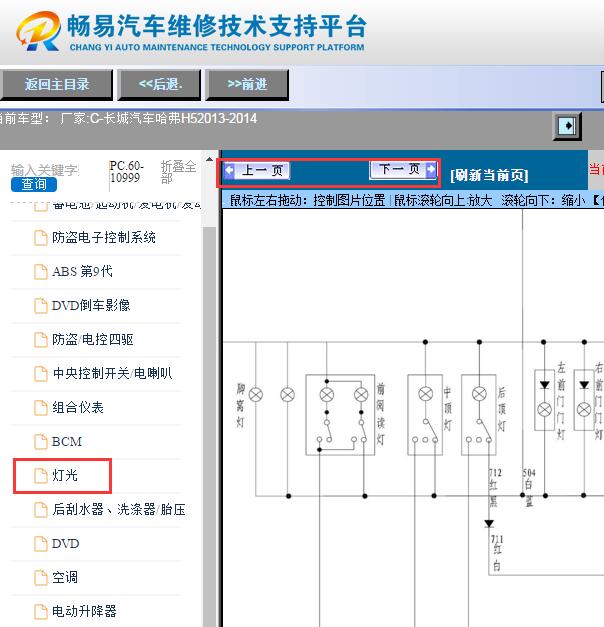Click the document icon beside the DVD item
This screenshot has width=604, height=627.
(40, 543)
